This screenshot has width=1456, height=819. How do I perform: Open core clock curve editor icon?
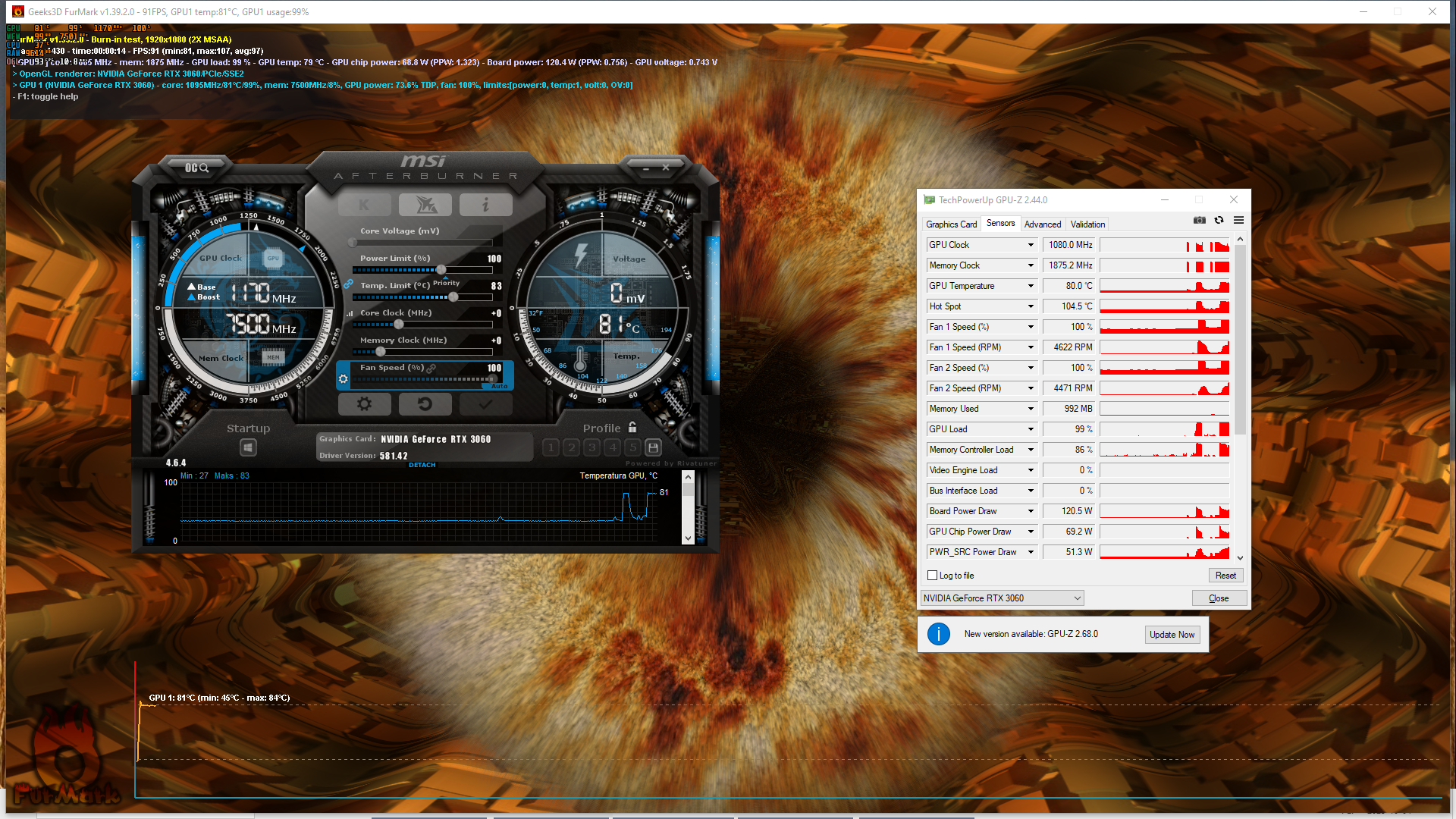point(350,313)
